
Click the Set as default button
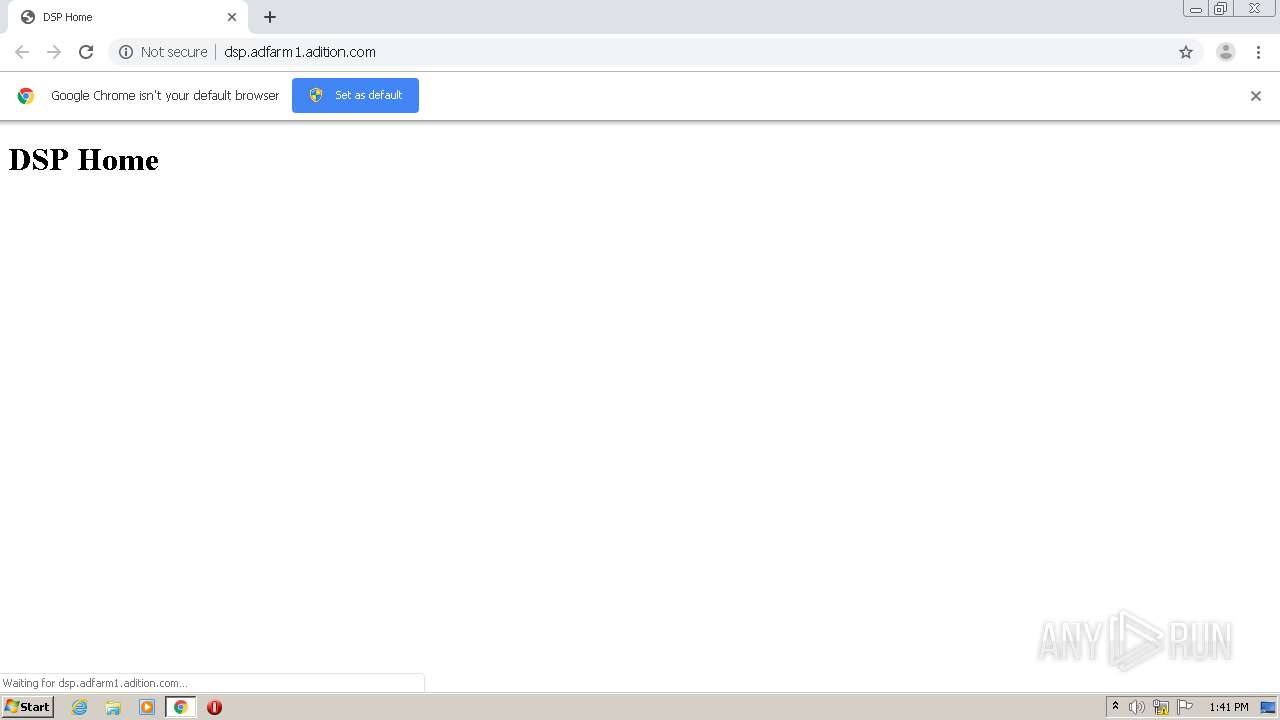(355, 95)
